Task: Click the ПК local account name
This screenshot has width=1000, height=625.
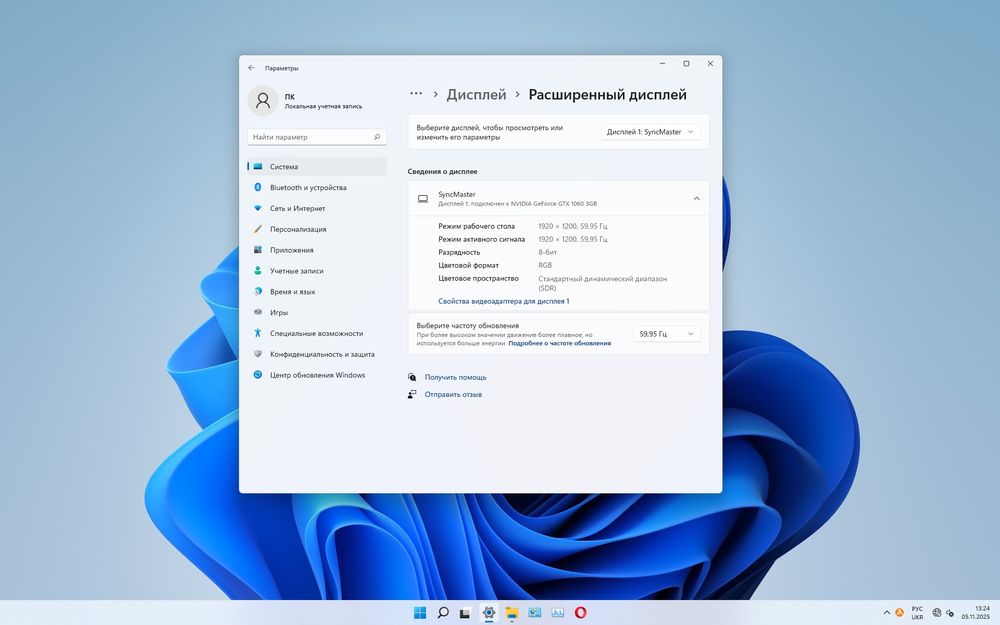Action: click(x=290, y=97)
